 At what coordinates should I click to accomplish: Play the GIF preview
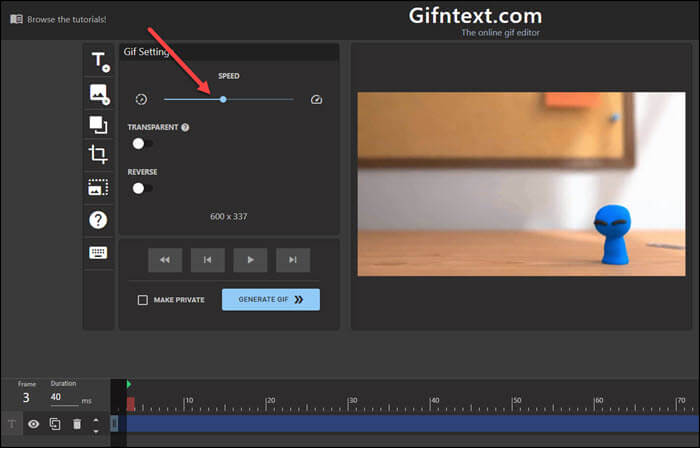(x=250, y=260)
